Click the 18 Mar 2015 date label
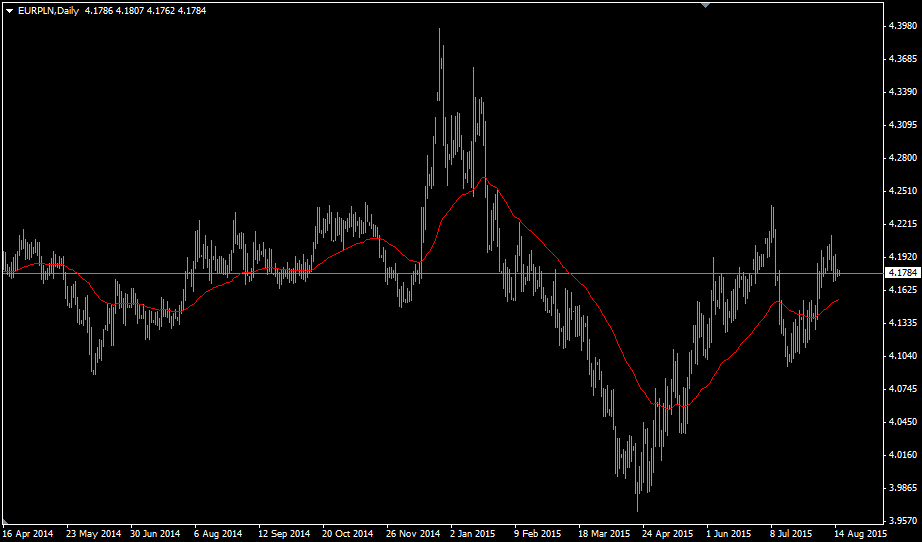Viewport: 922px width, 542px height. [x=604, y=534]
